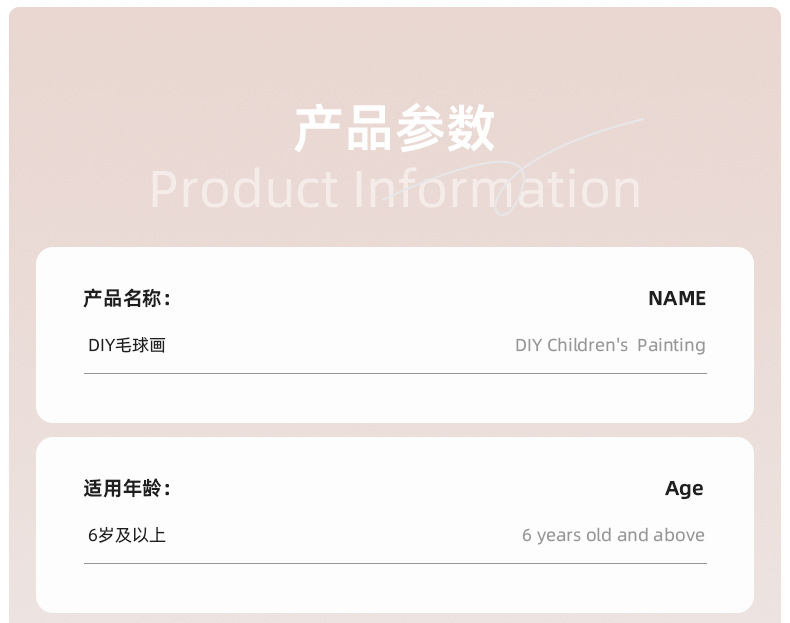Click the divider line under 6岁及以上

[395, 563]
